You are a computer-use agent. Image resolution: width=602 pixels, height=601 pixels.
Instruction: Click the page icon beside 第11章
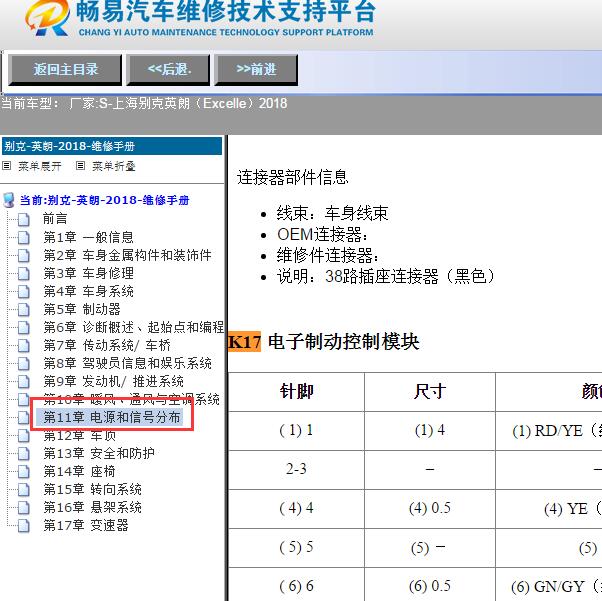coord(24,418)
